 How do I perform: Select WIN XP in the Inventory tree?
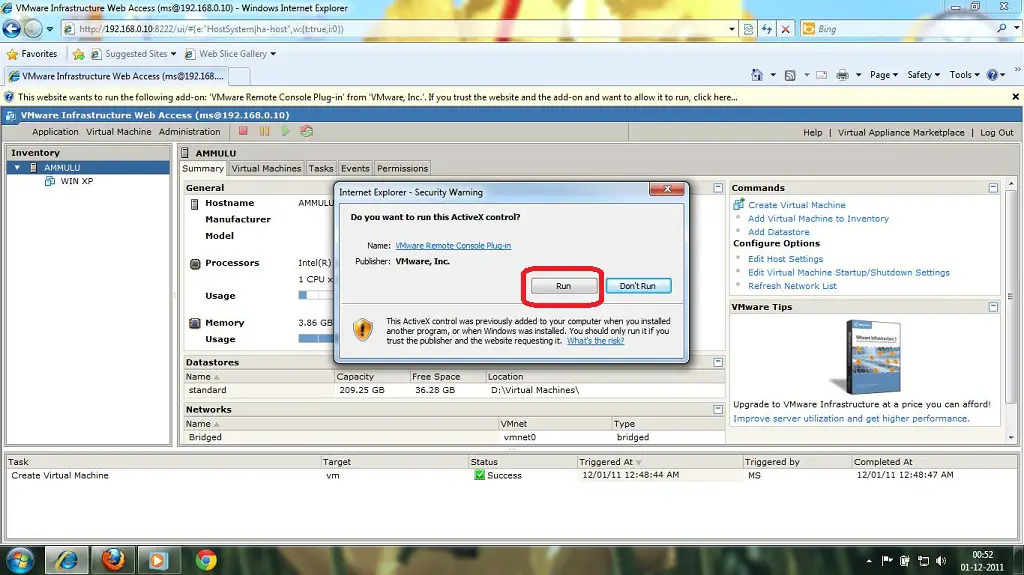point(76,181)
